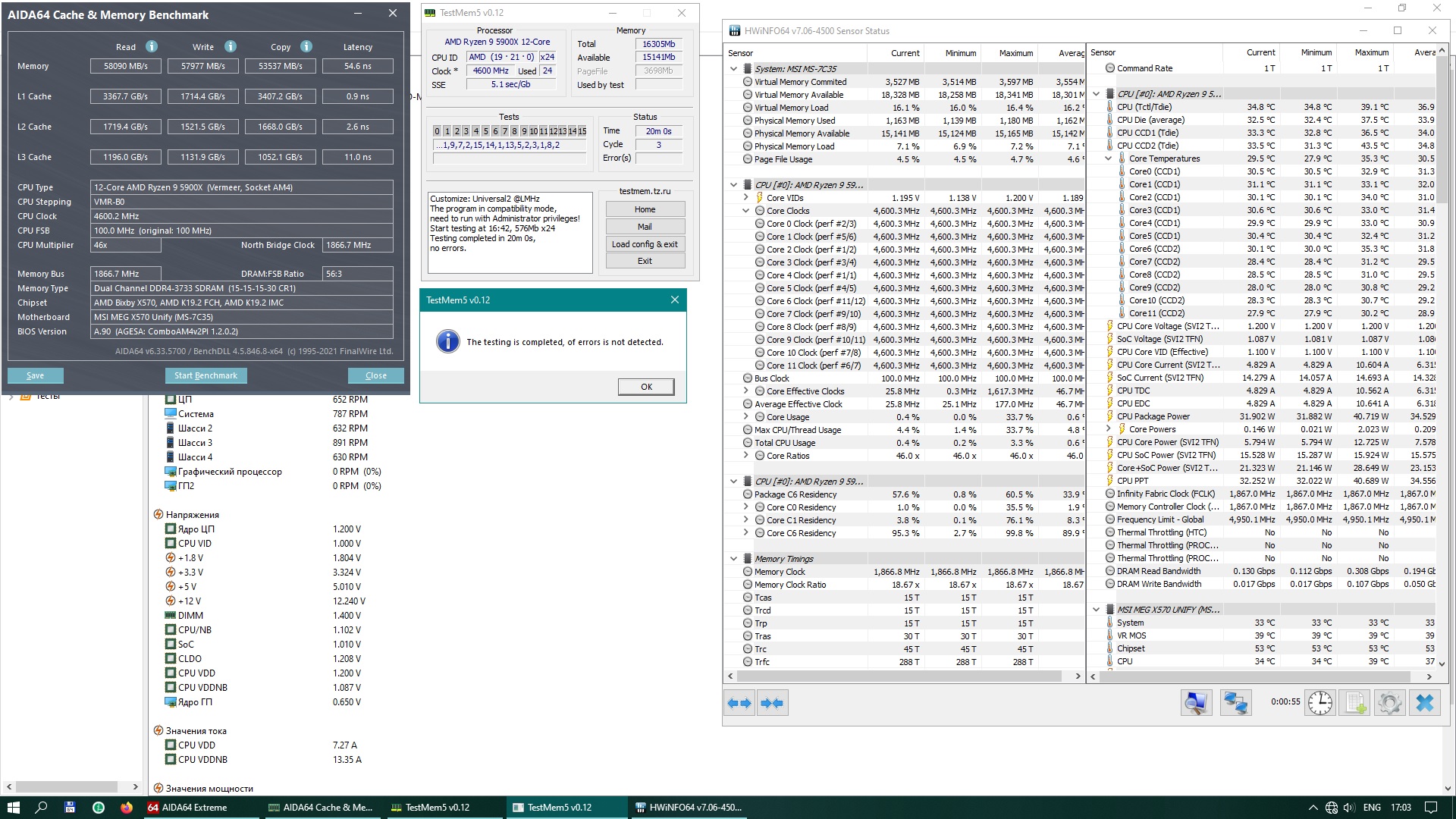This screenshot has width=1456, height=819.
Task: Click the Start Benchmark button
Action: [x=206, y=375]
